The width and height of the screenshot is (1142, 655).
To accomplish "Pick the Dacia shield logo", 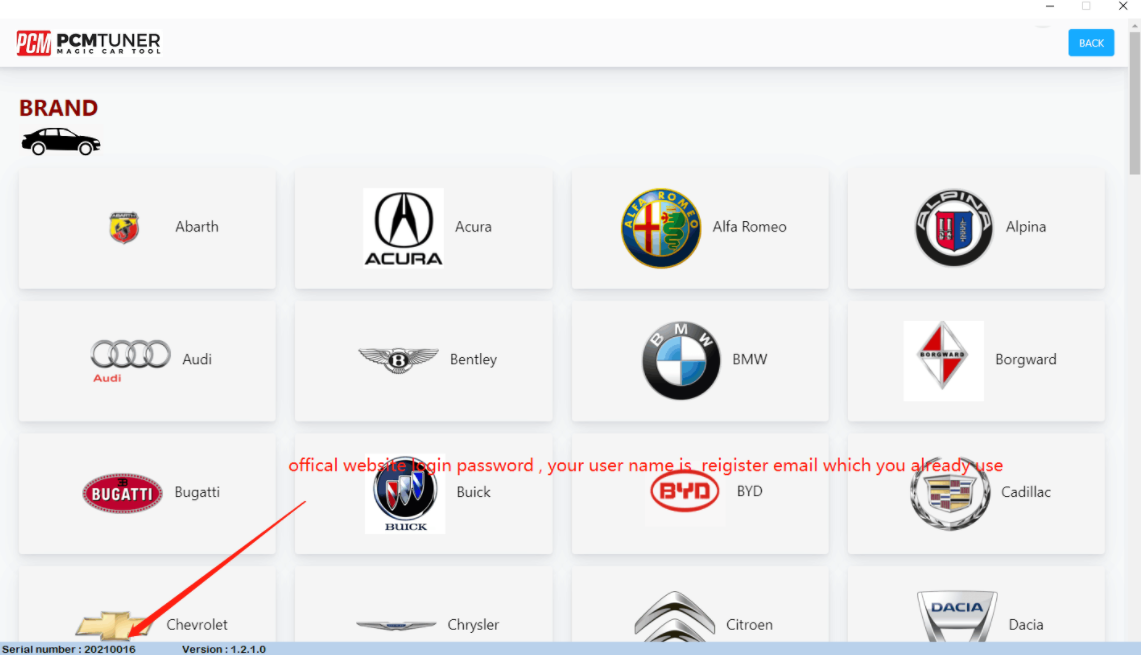I will (957, 616).
